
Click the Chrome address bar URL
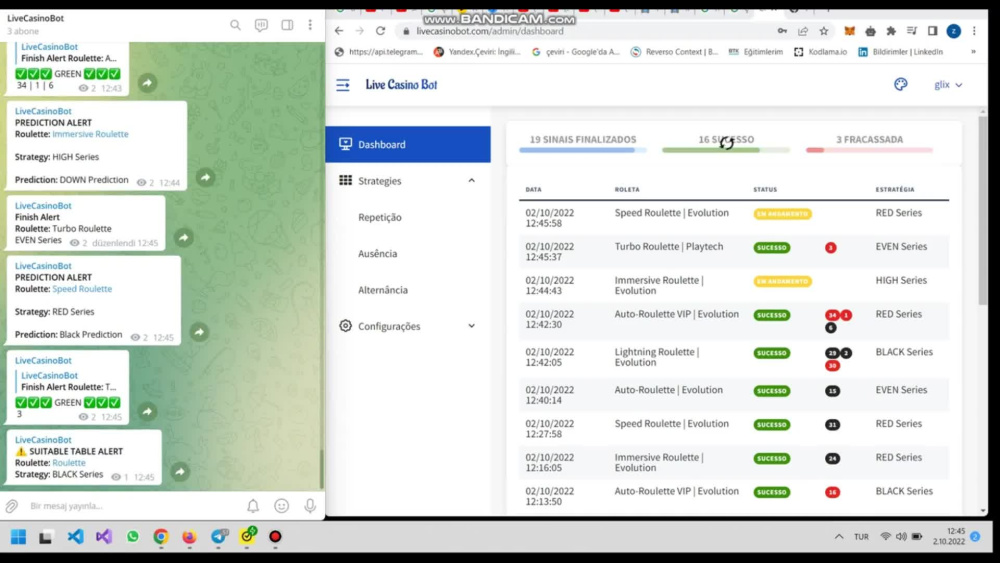490,31
